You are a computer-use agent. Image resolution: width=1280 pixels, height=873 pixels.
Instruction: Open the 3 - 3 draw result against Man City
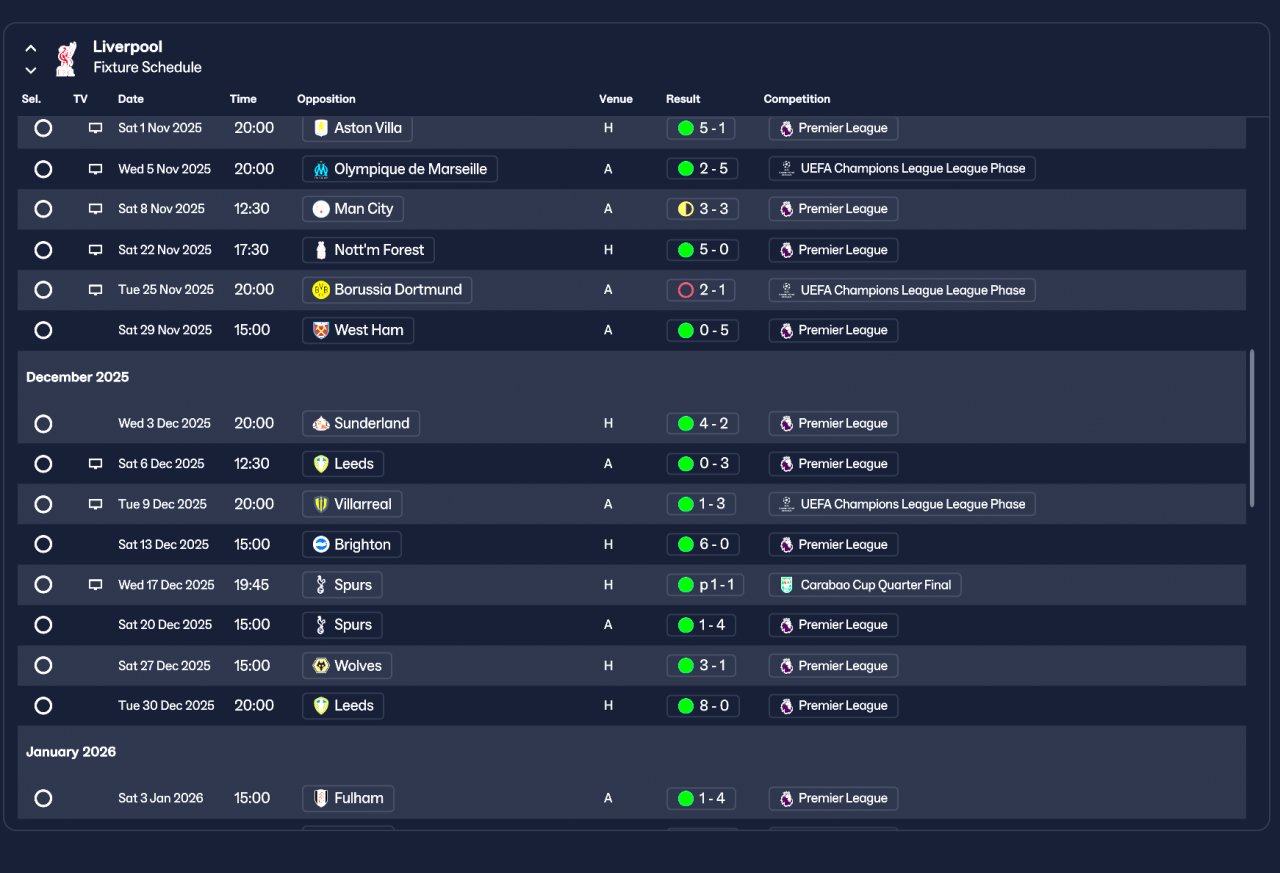(702, 209)
